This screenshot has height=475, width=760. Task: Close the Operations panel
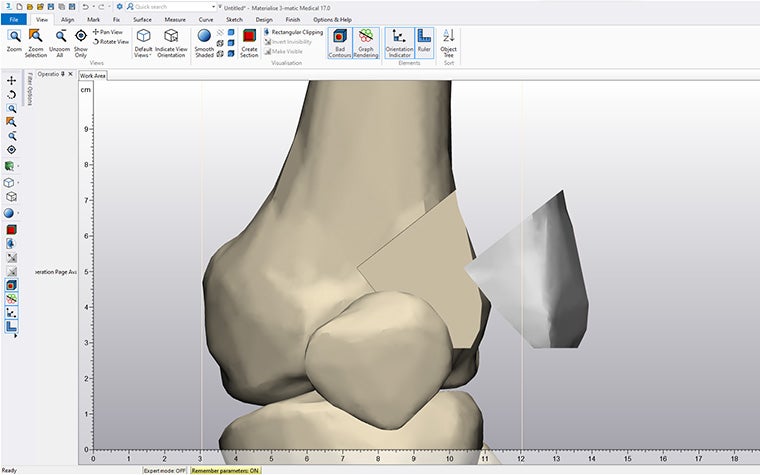[70, 74]
